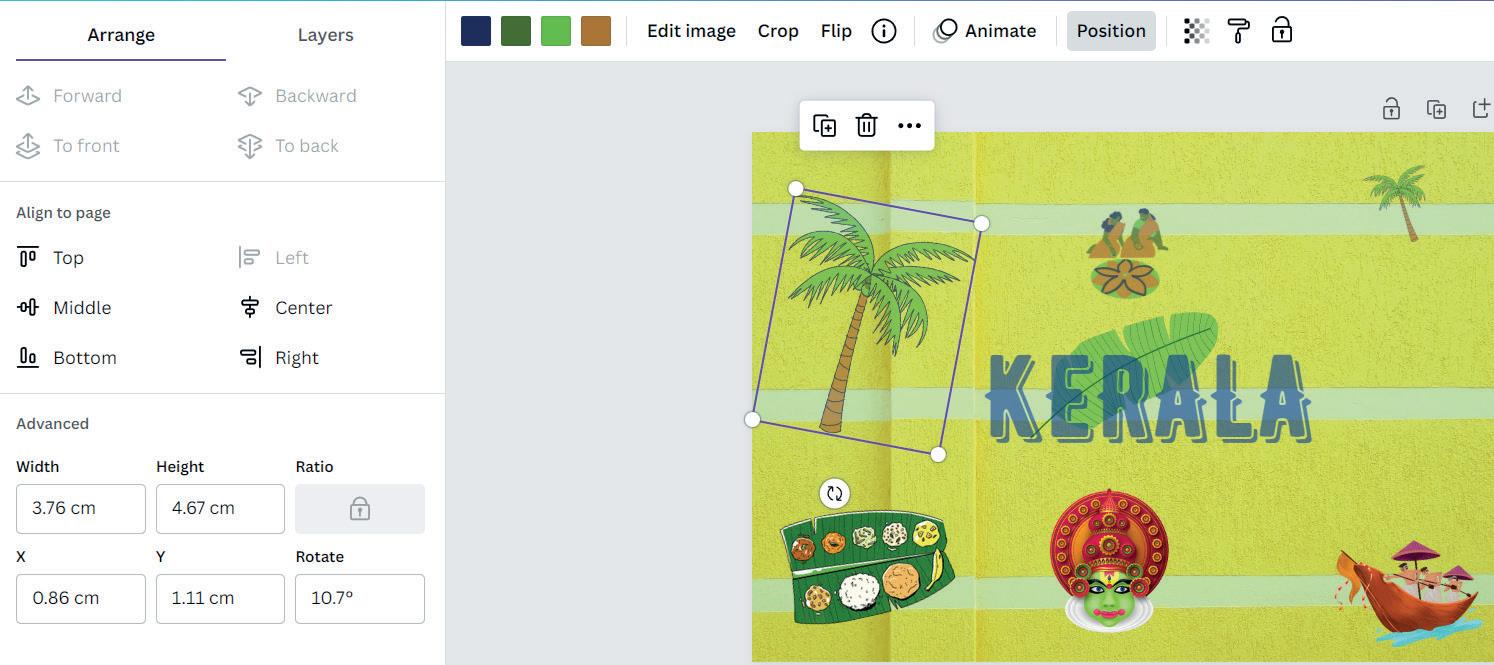Click the Animate button
Screen dimensions: 1494x665
[985, 31]
